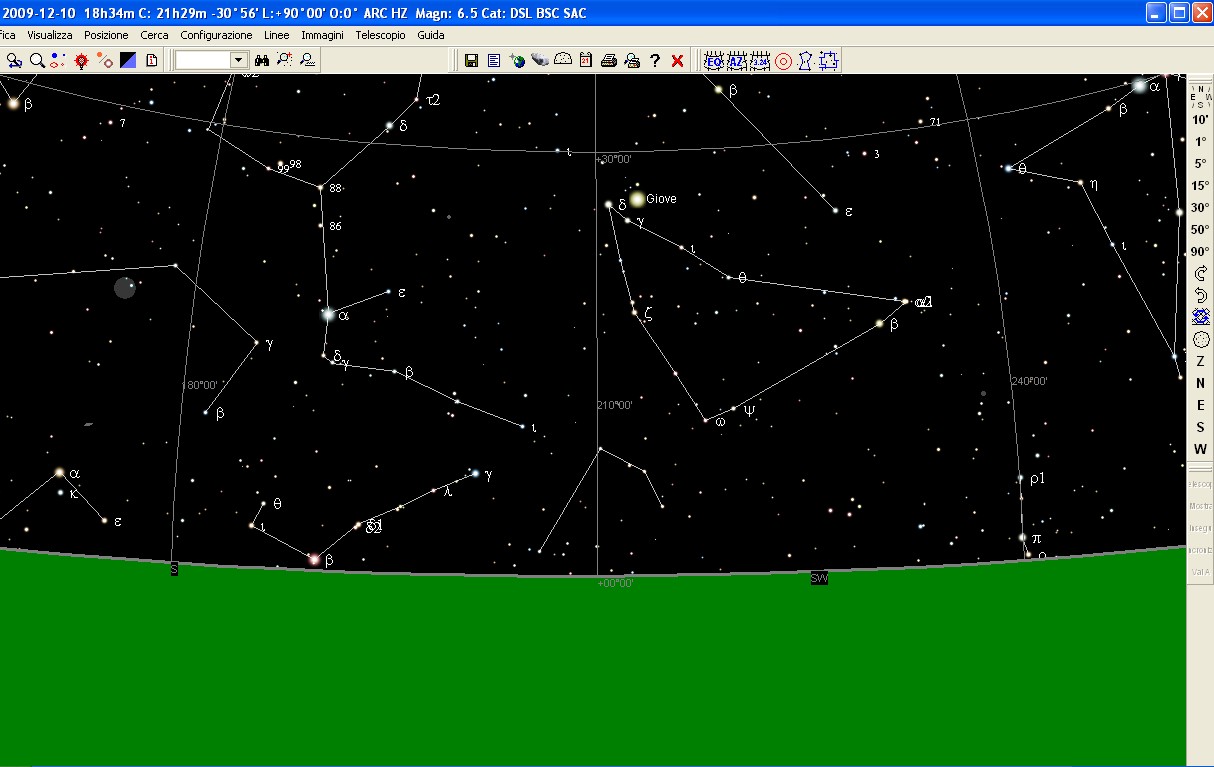Point view east with E button
Viewport: 1214px width, 767px height.
point(1200,406)
